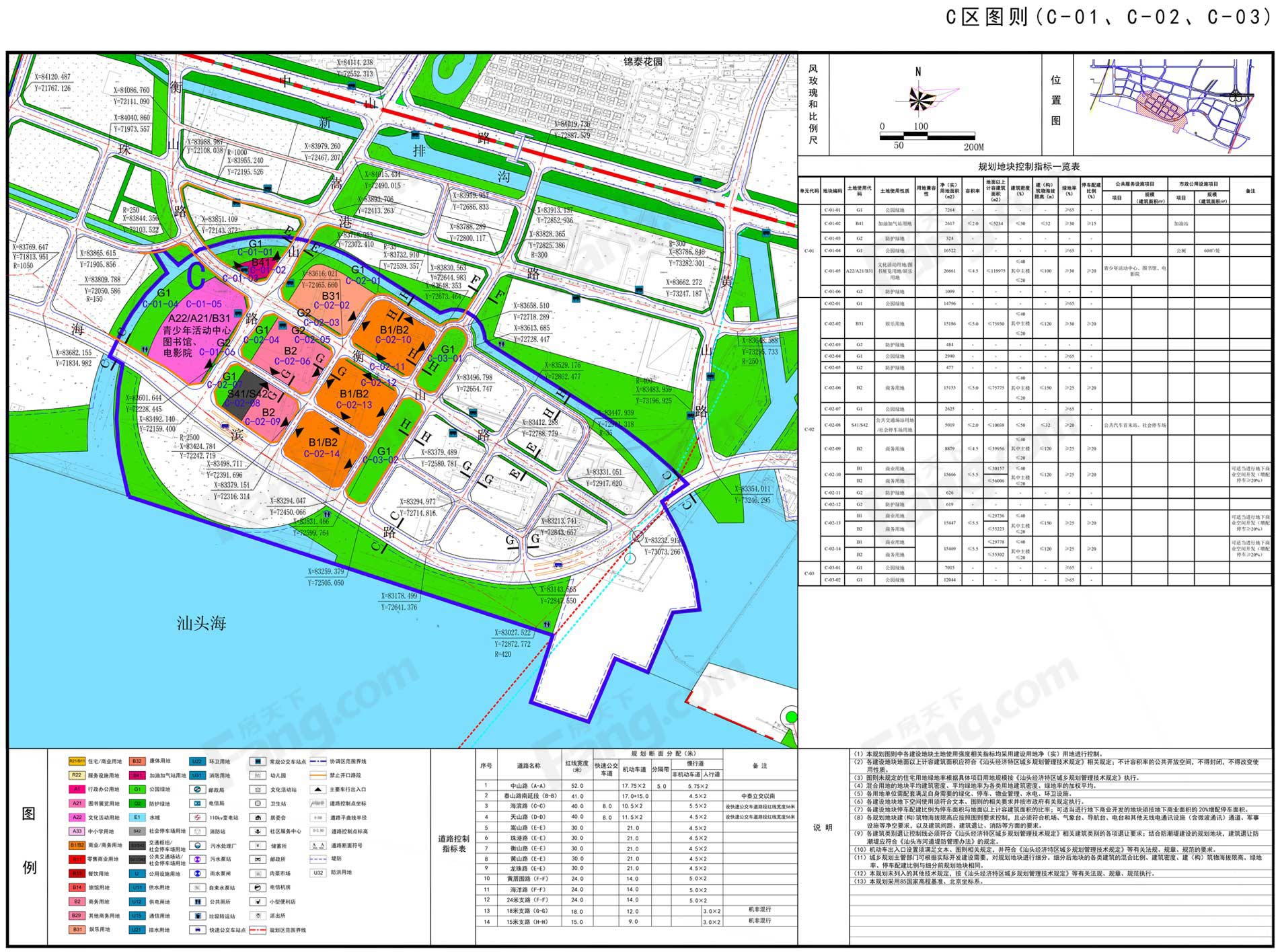Select the 居委会 house legend icon
Viewport: 1278px width, 952px height.
point(258,818)
